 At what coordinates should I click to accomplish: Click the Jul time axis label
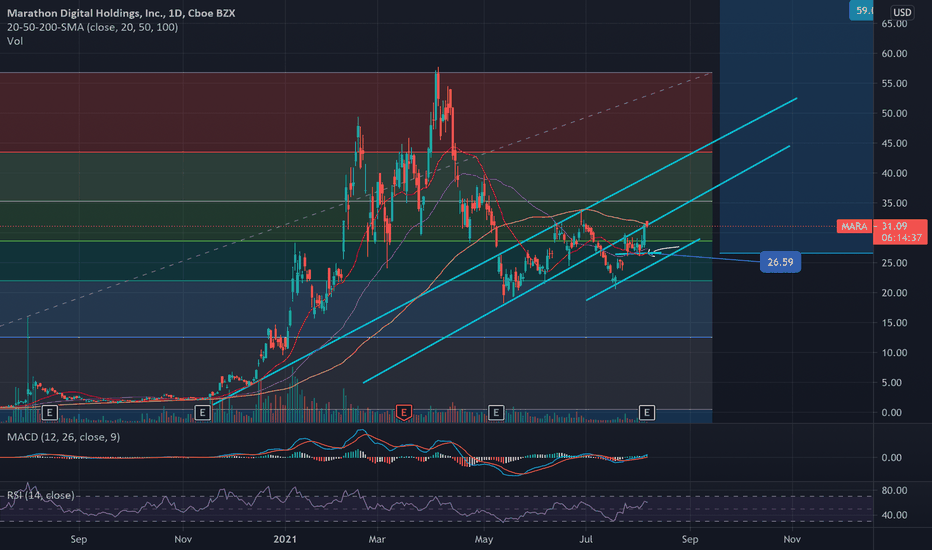(586, 539)
